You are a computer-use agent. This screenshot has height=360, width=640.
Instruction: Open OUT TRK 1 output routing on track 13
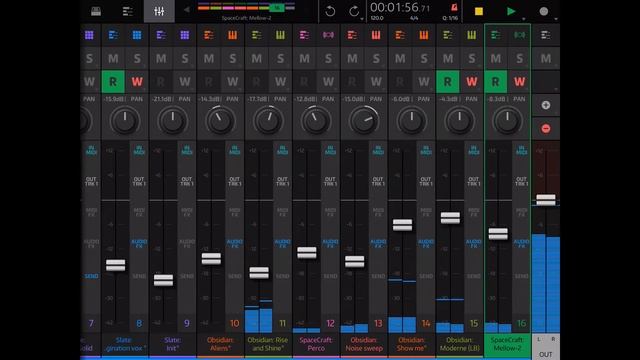(378, 181)
